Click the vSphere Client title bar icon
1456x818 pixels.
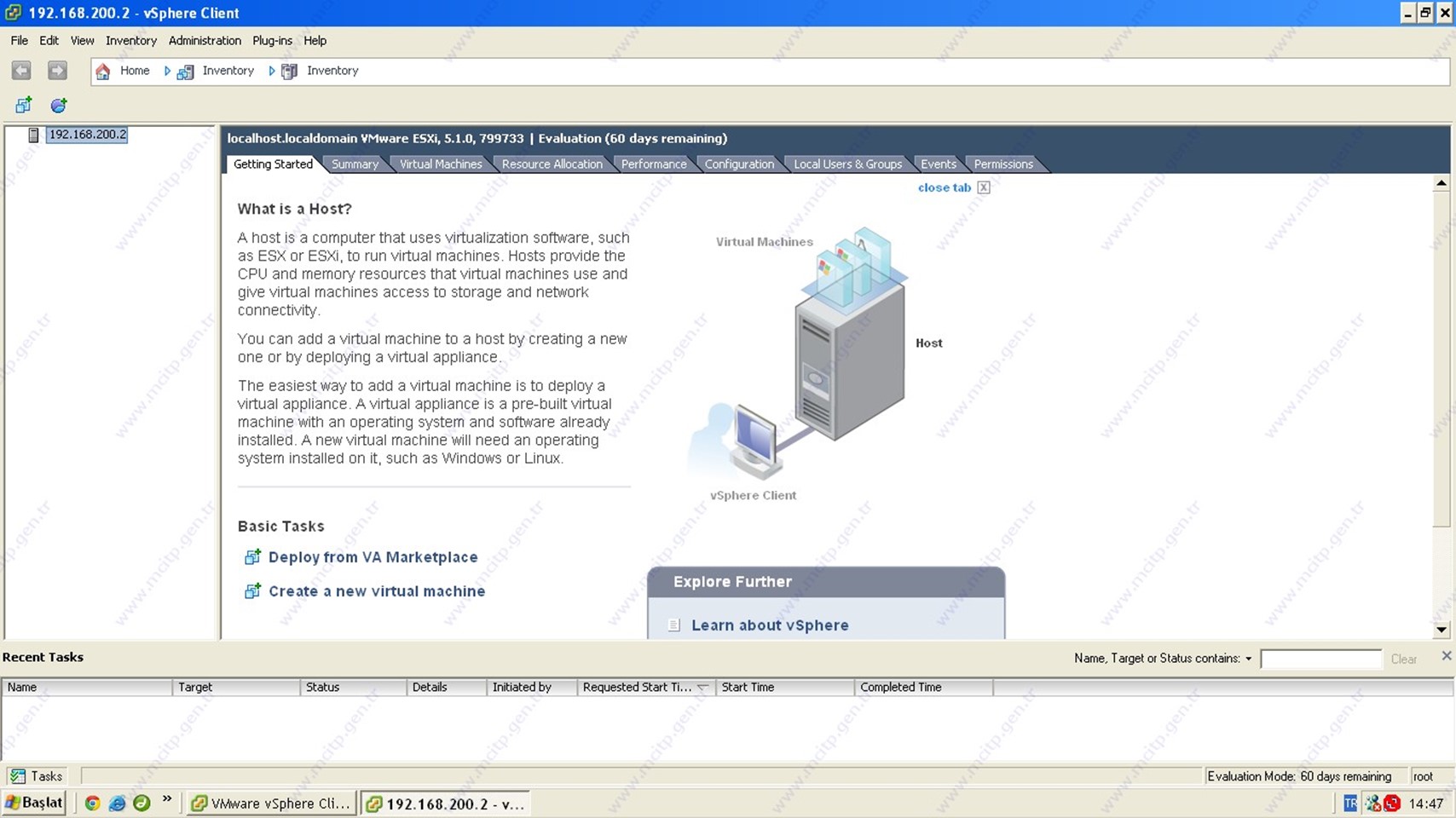click(x=13, y=13)
